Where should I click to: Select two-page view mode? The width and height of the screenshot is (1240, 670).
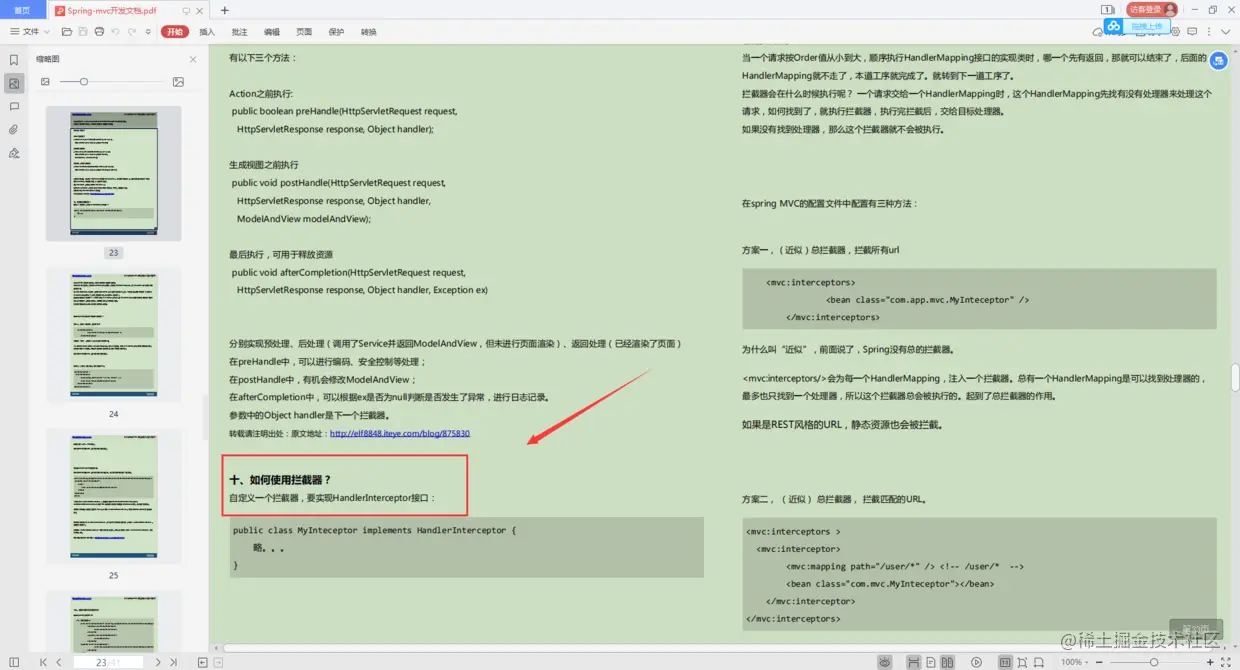click(x=947, y=662)
